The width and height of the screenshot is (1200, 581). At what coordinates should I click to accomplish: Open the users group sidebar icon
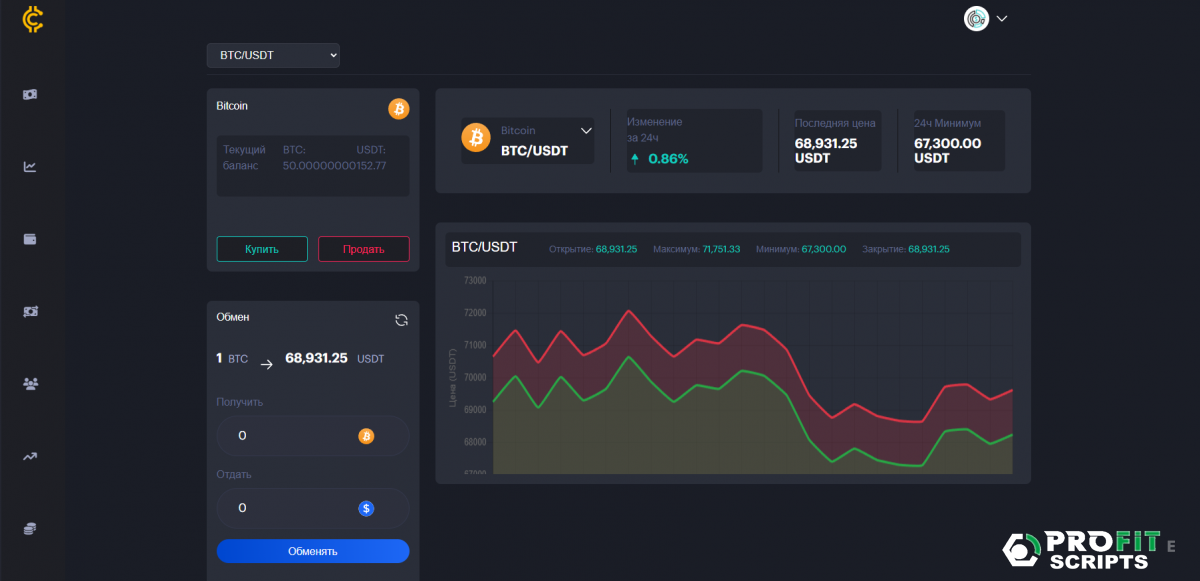click(30, 383)
